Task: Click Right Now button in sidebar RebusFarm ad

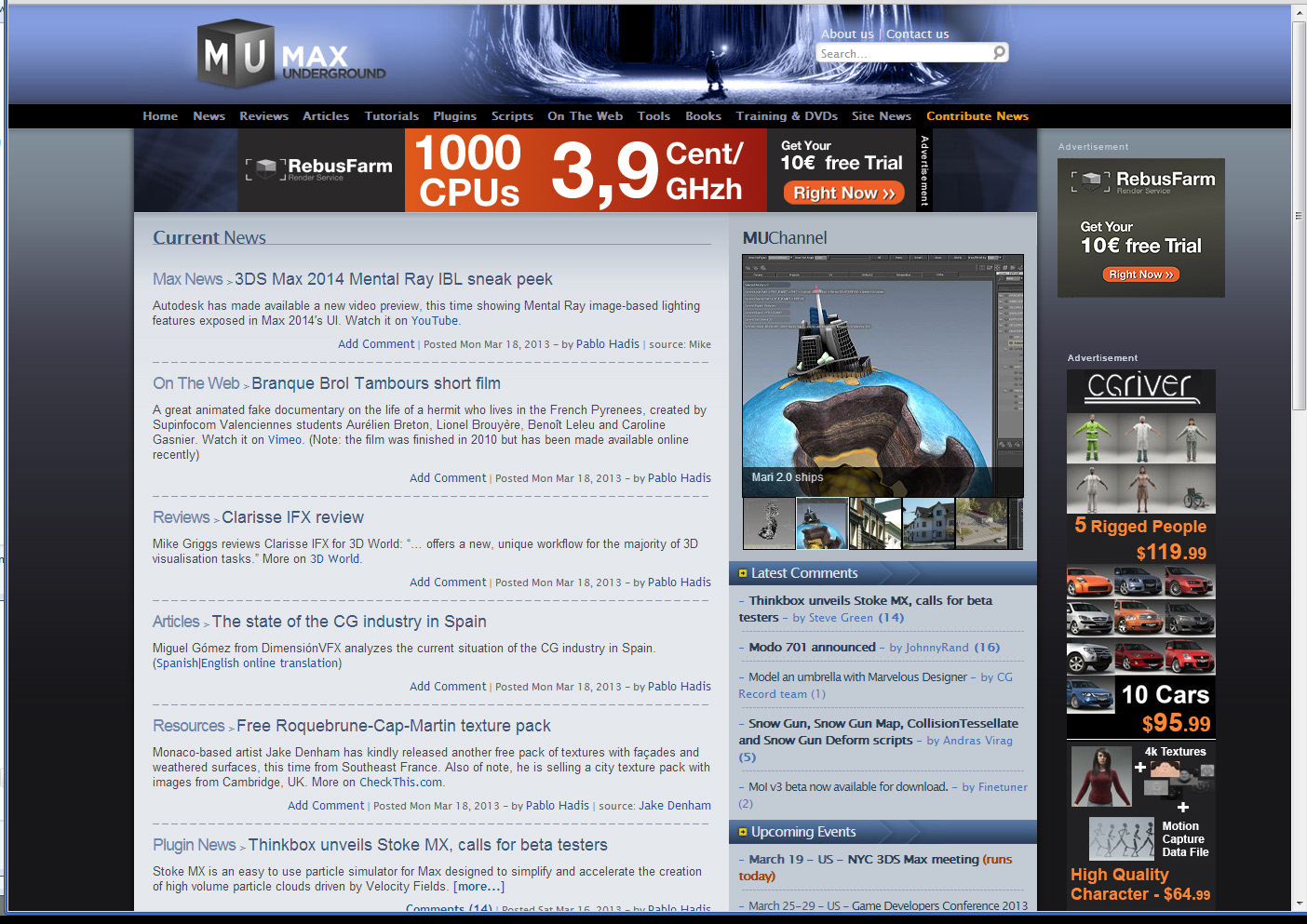Action: 1141,275
